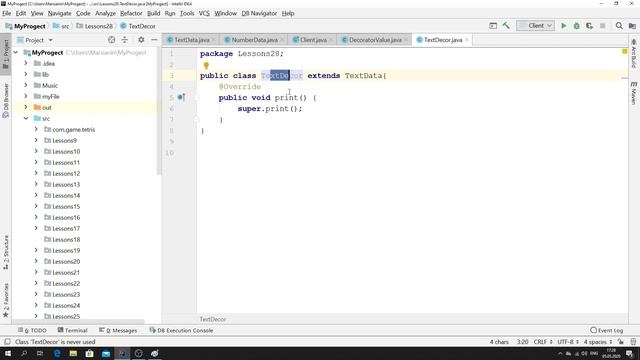Open the DB Execution Console
Image resolution: width=640 pixels, height=360 pixels.
tap(181, 330)
